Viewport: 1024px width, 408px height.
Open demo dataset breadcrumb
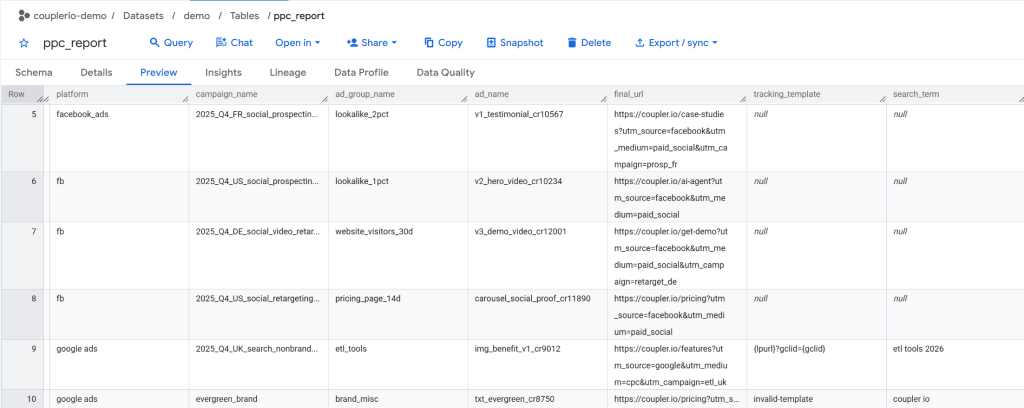197,16
